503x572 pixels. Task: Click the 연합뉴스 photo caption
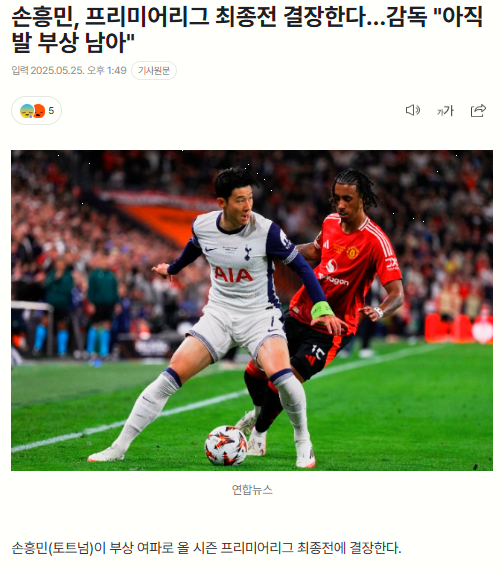252,490
